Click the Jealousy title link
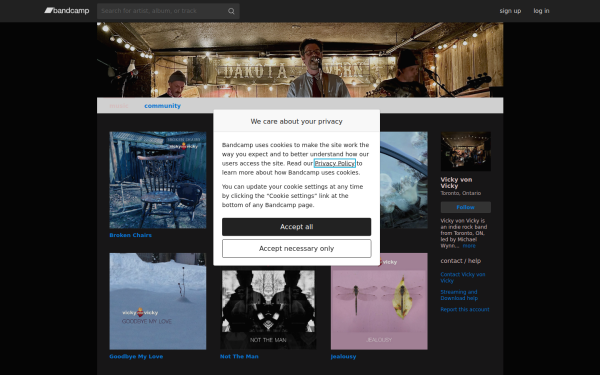Viewport: 600px width, 375px height. [x=343, y=357]
